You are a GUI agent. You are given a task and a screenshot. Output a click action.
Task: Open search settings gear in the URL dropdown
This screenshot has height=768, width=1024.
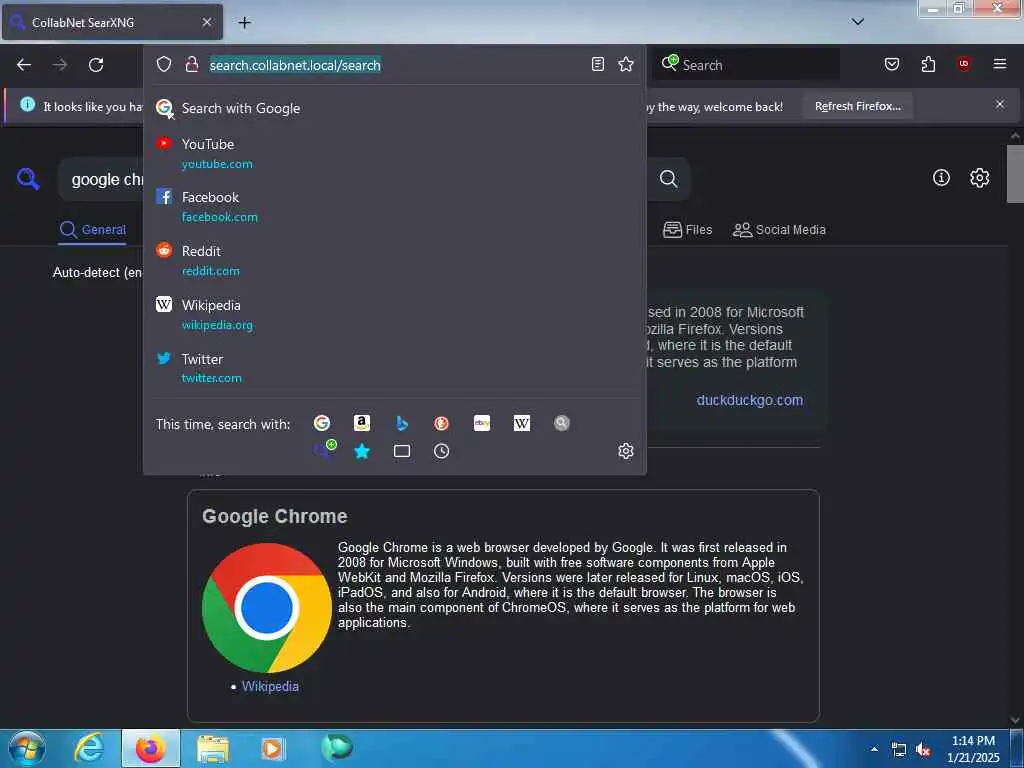pyautogui.click(x=626, y=451)
